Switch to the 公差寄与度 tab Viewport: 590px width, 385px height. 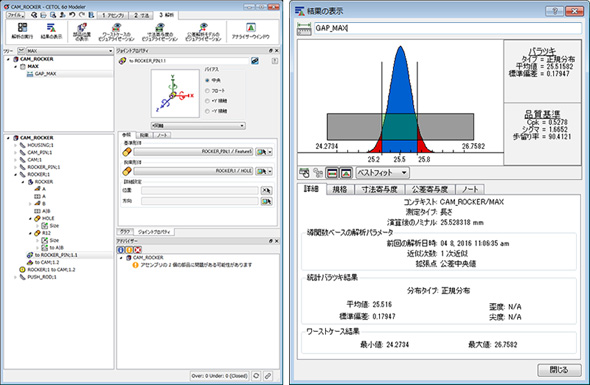(x=430, y=189)
